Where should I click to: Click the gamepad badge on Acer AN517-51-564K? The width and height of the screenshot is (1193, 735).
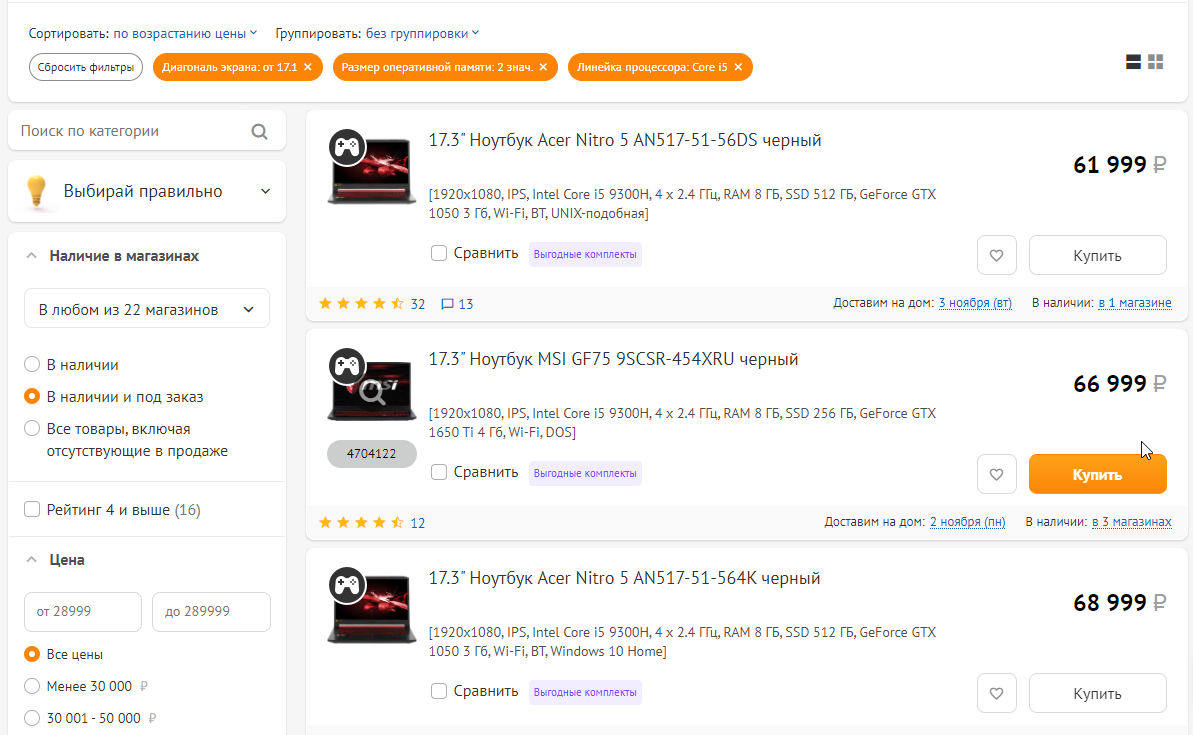tap(348, 585)
